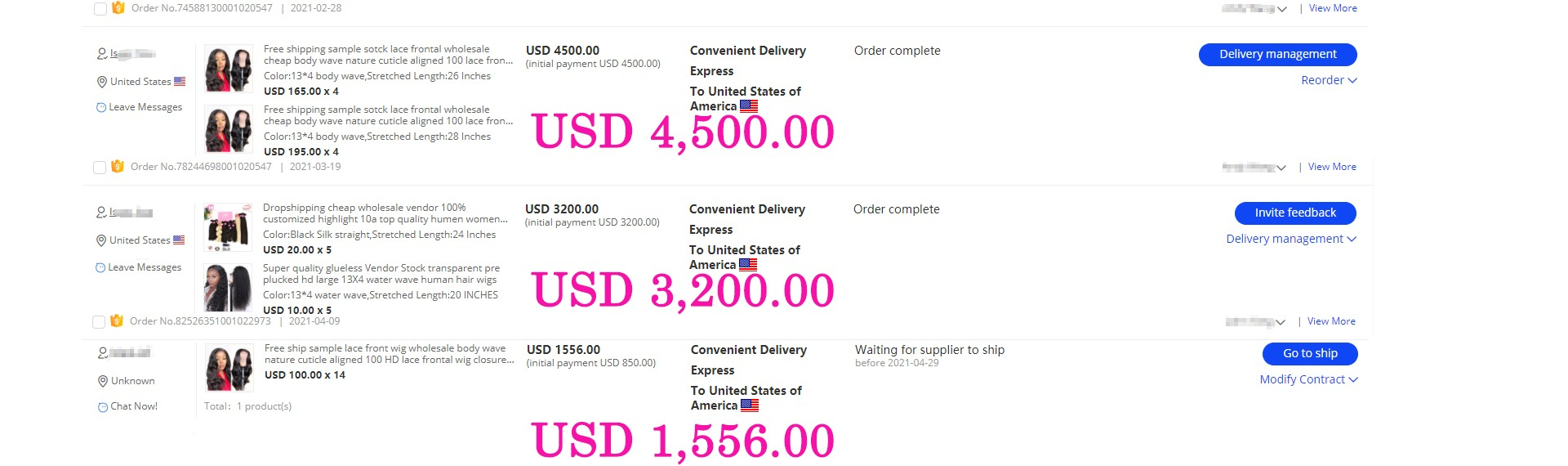The height and width of the screenshot is (466, 1568).
Task: Open 26 inch body wave wig thumbnail
Action: (229, 69)
